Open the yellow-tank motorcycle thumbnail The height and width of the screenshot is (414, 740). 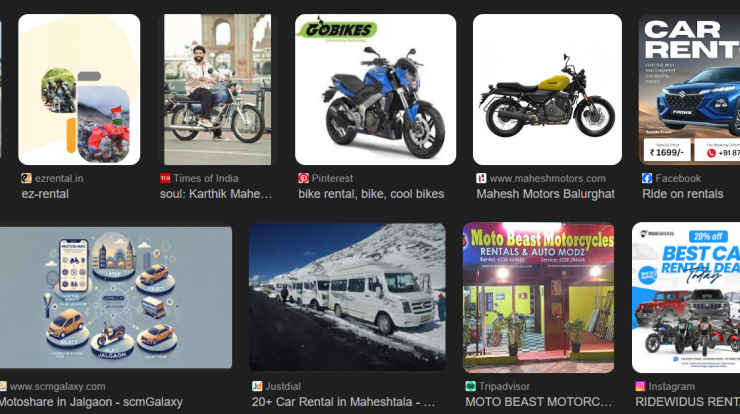click(x=547, y=90)
